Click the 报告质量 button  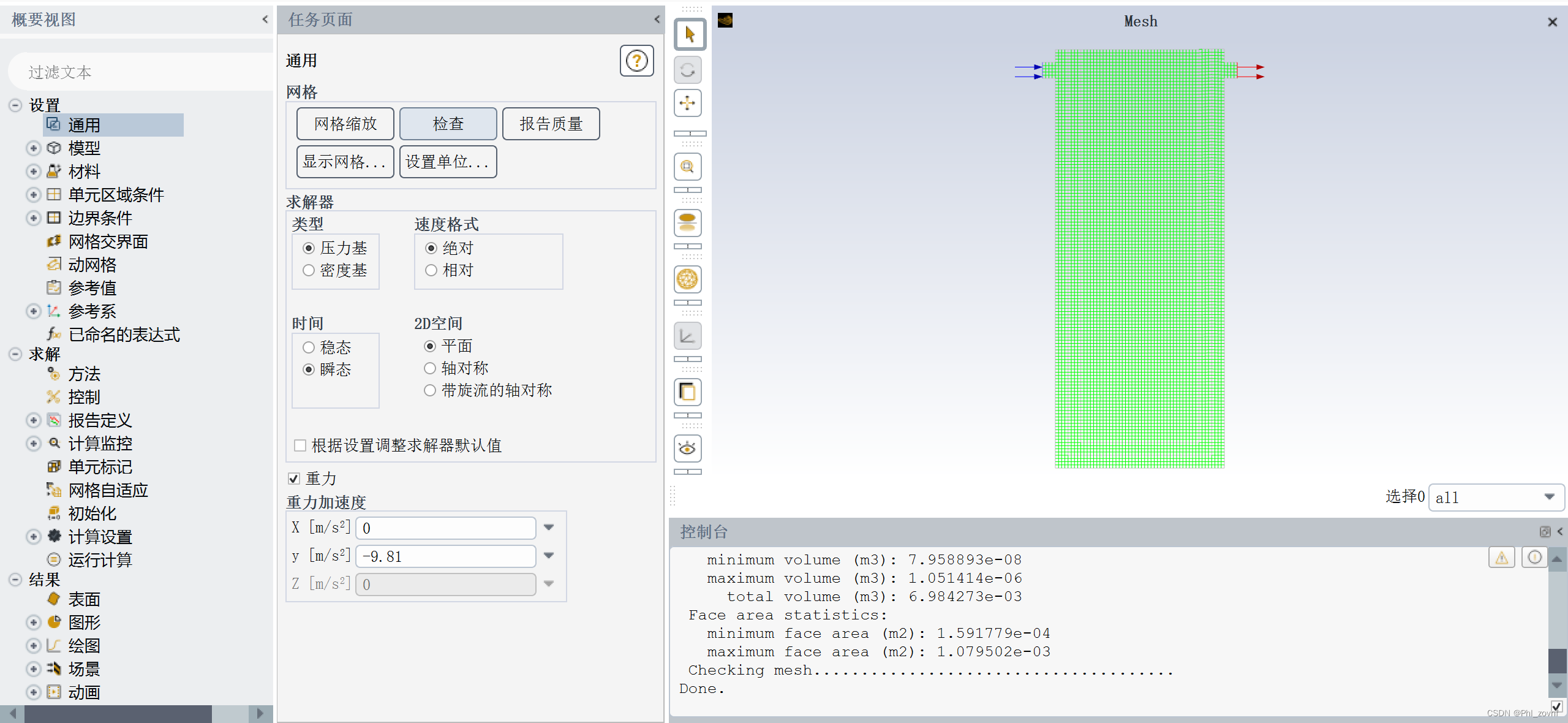[x=551, y=124]
